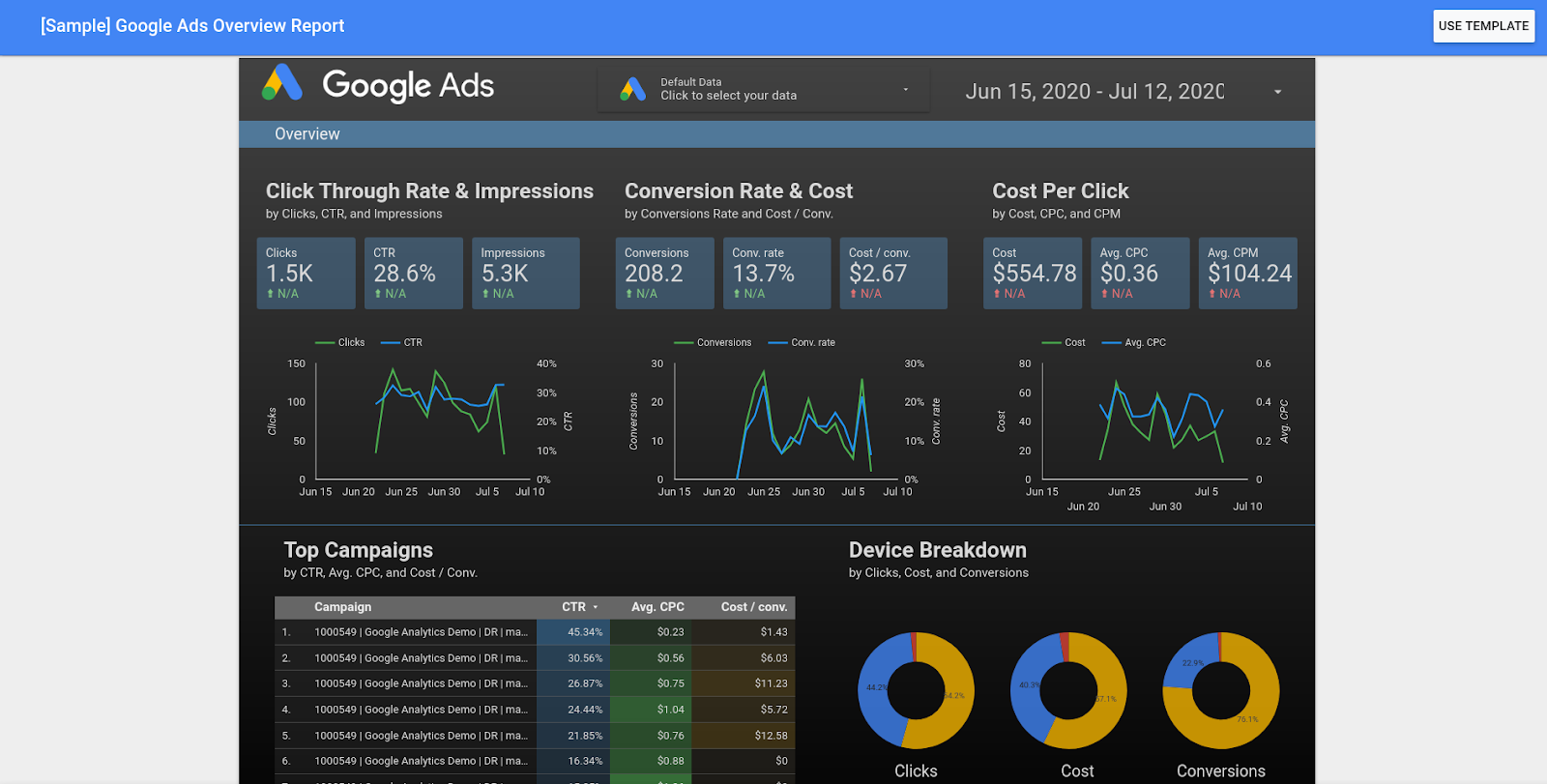Screen dimensions: 1547x784
Task: Click the red trend arrow under Avg. CPC $0.36
Action: tap(1104, 294)
